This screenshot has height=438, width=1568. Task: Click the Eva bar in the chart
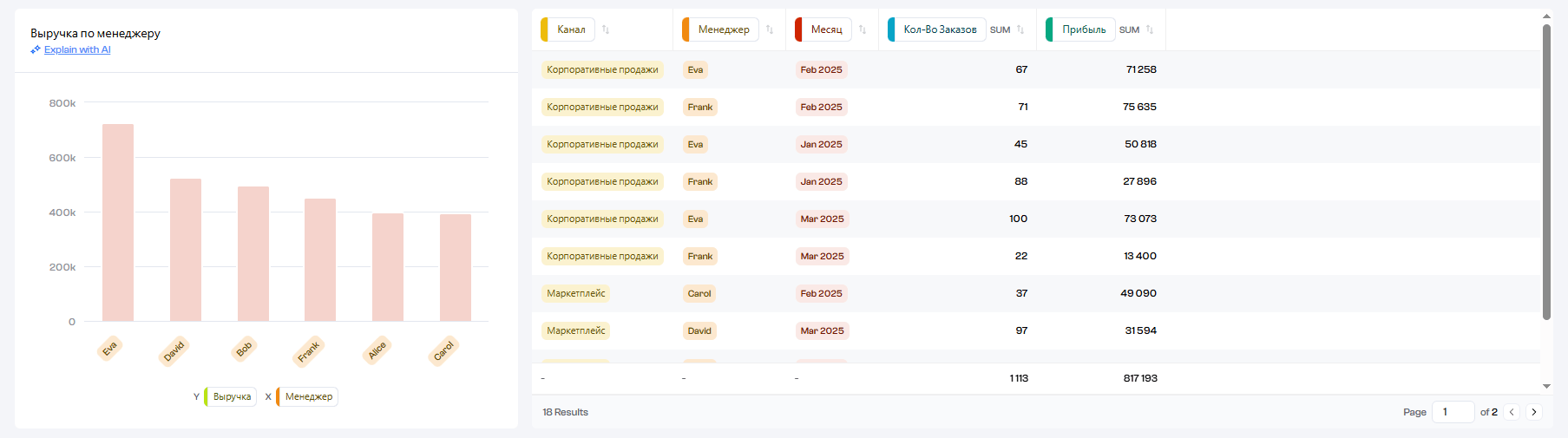(118, 223)
